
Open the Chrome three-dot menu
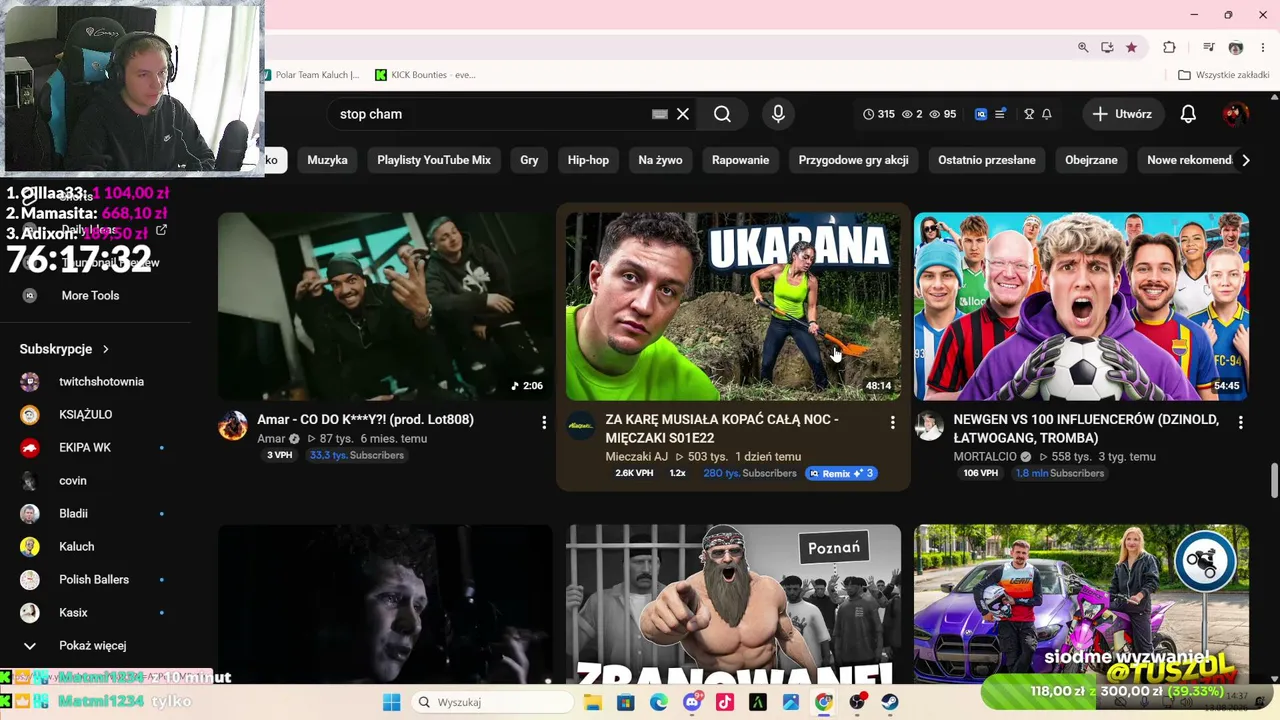1263,47
